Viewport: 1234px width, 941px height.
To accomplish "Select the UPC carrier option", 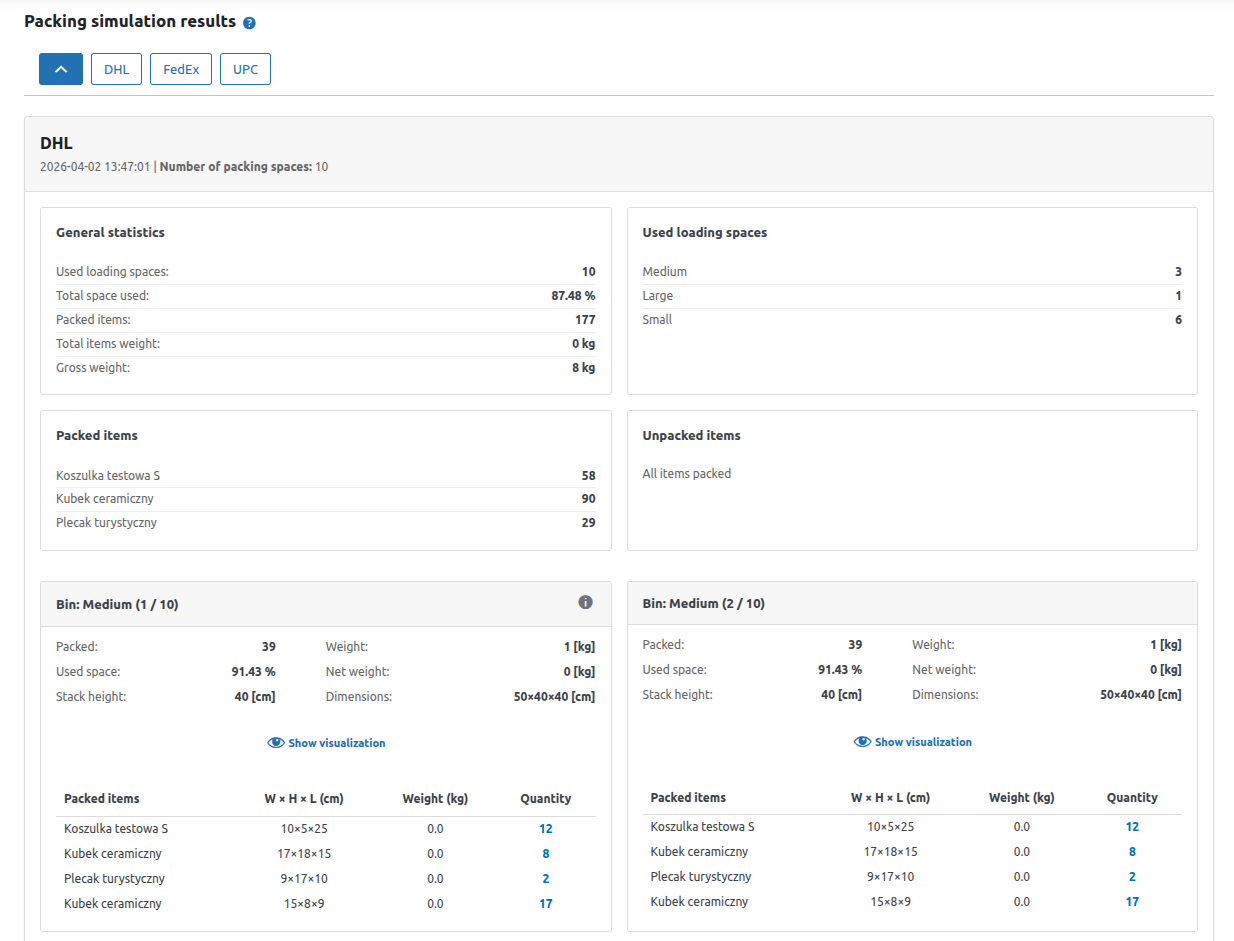I will pyautogui.click(x=245, y=69).
